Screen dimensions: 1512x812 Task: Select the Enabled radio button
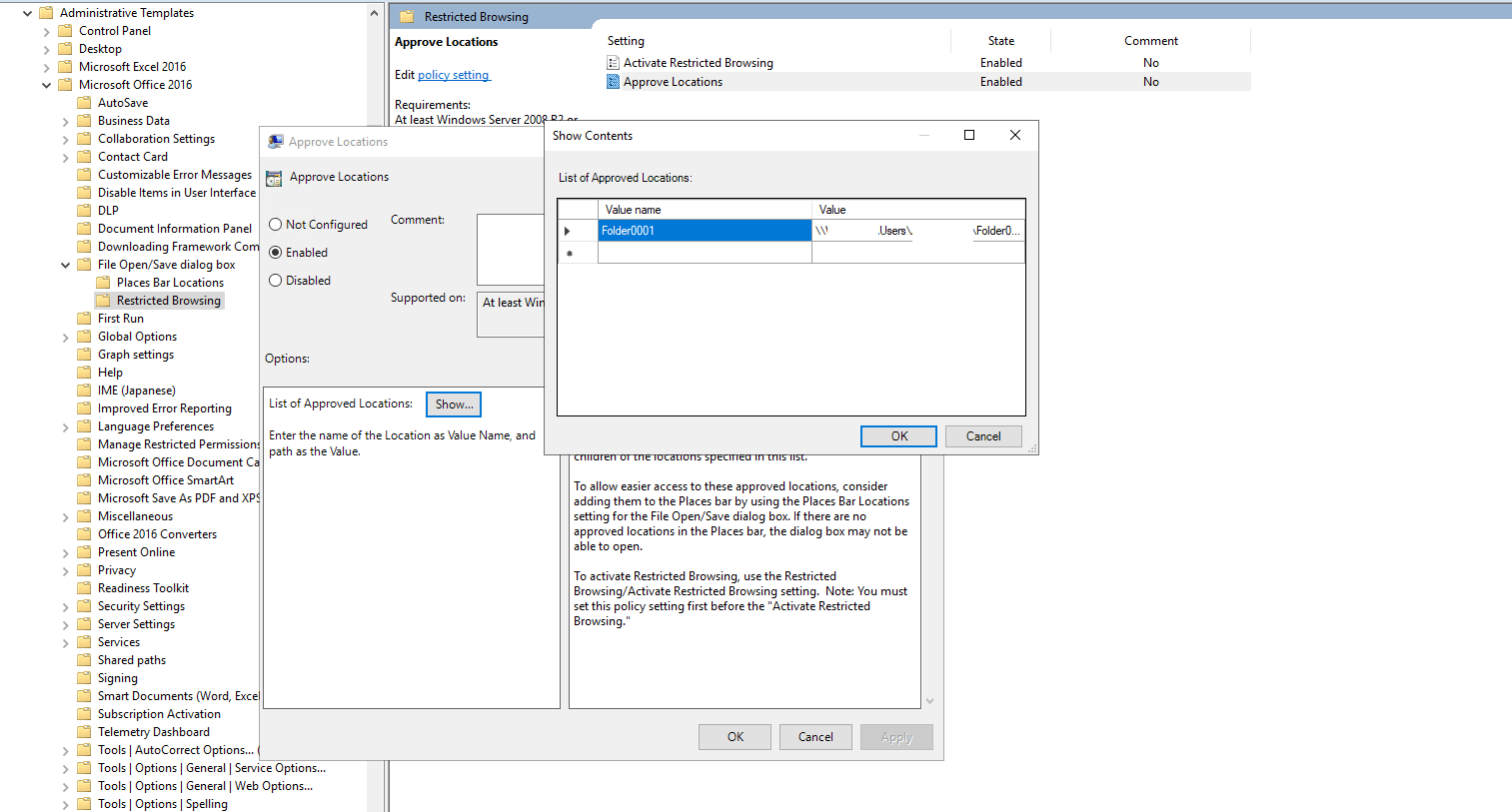[x=276, y=252]
